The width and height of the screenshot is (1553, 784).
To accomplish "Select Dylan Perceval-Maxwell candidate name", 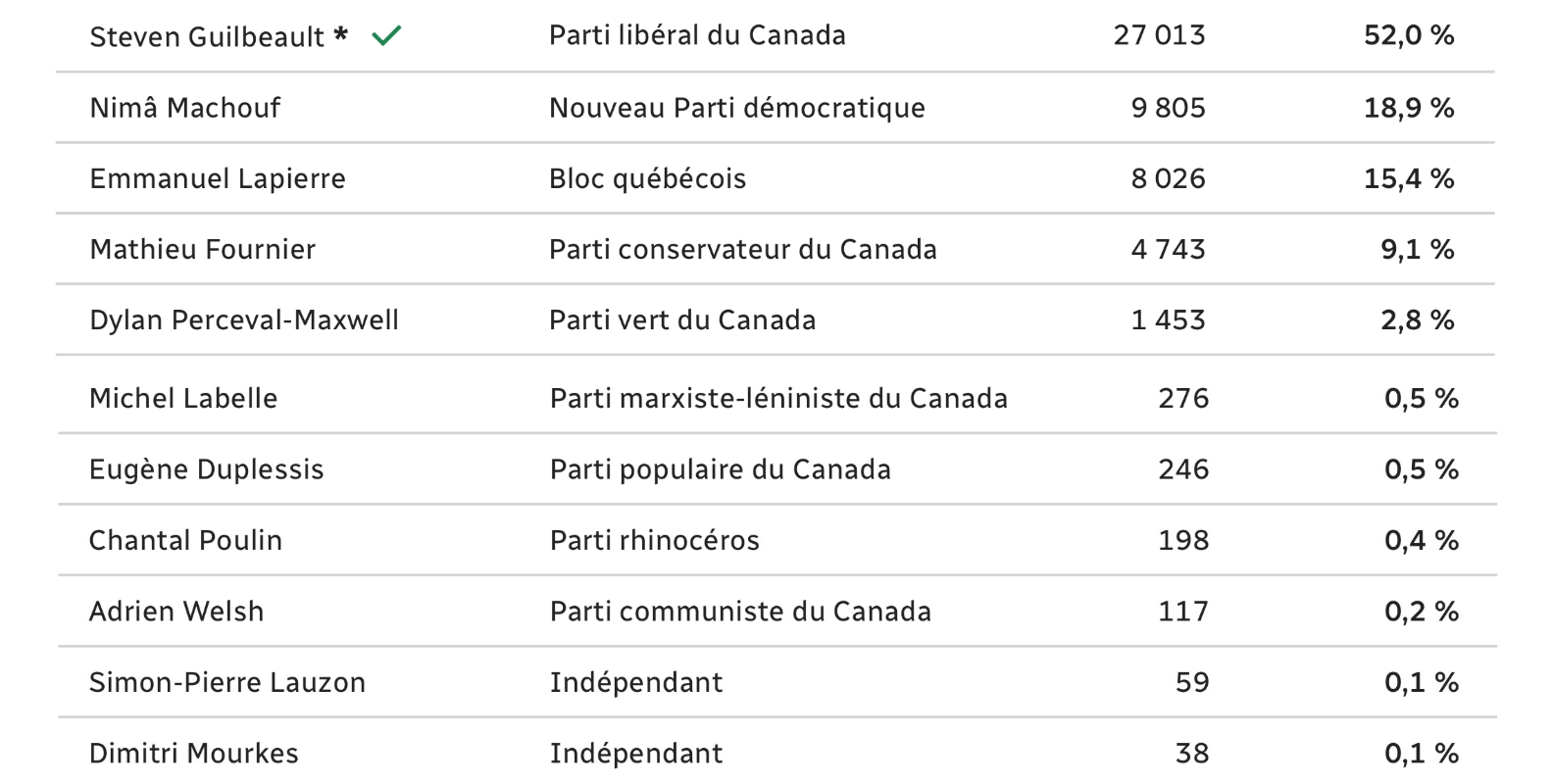I will 244,320.
